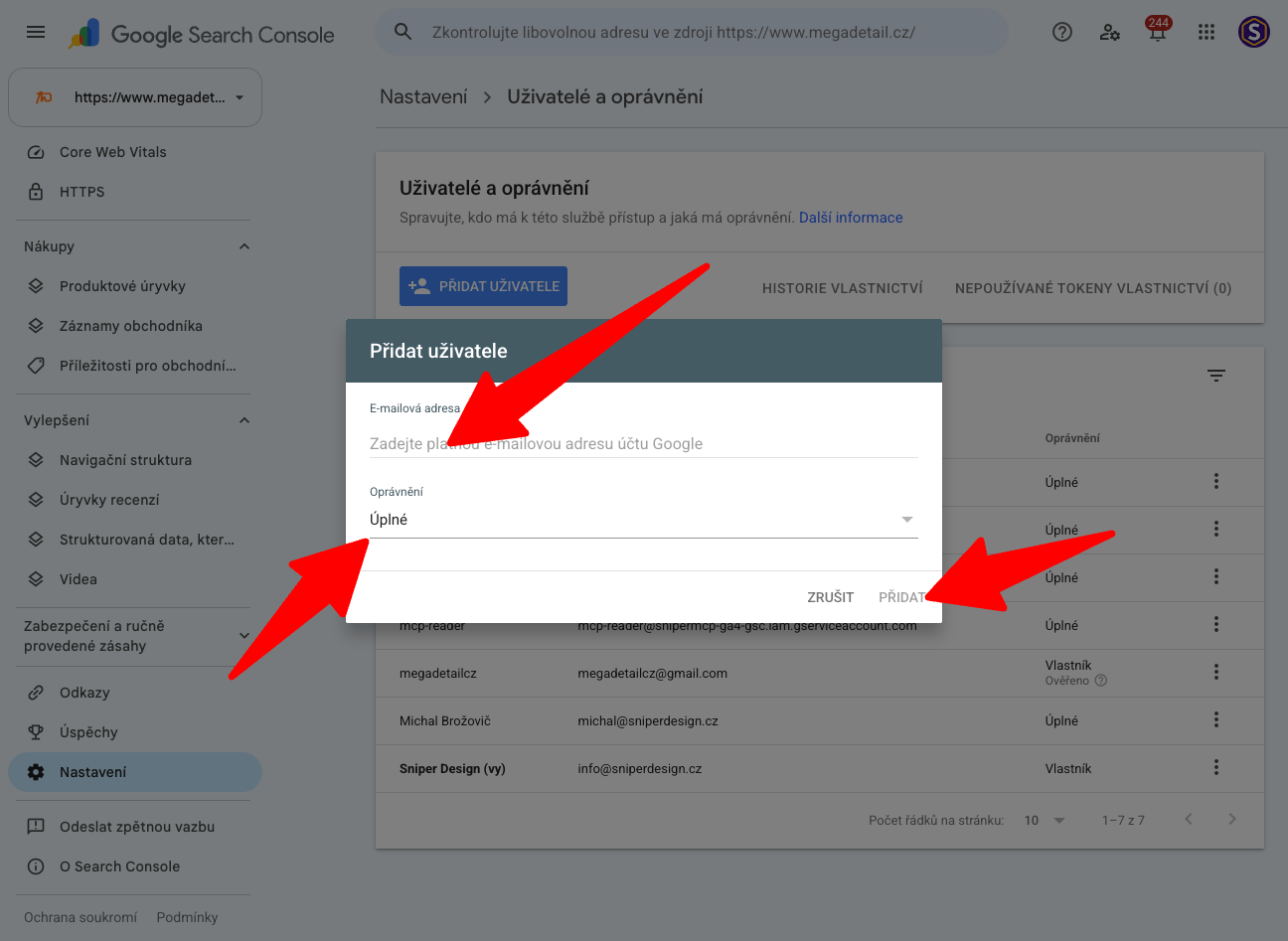Click PŘIDAT in the dialog

pyautogui.click(x=902, y=597)
